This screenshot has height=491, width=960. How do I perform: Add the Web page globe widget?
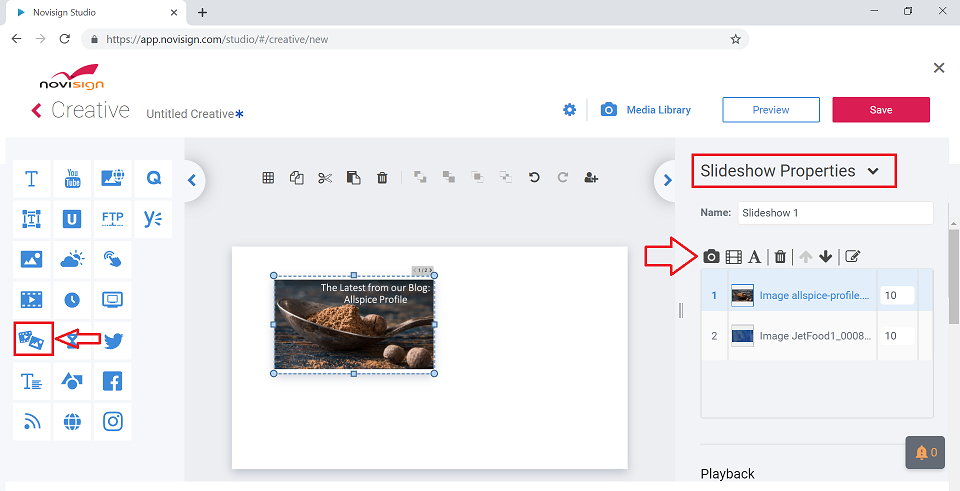tap(72, 421)
